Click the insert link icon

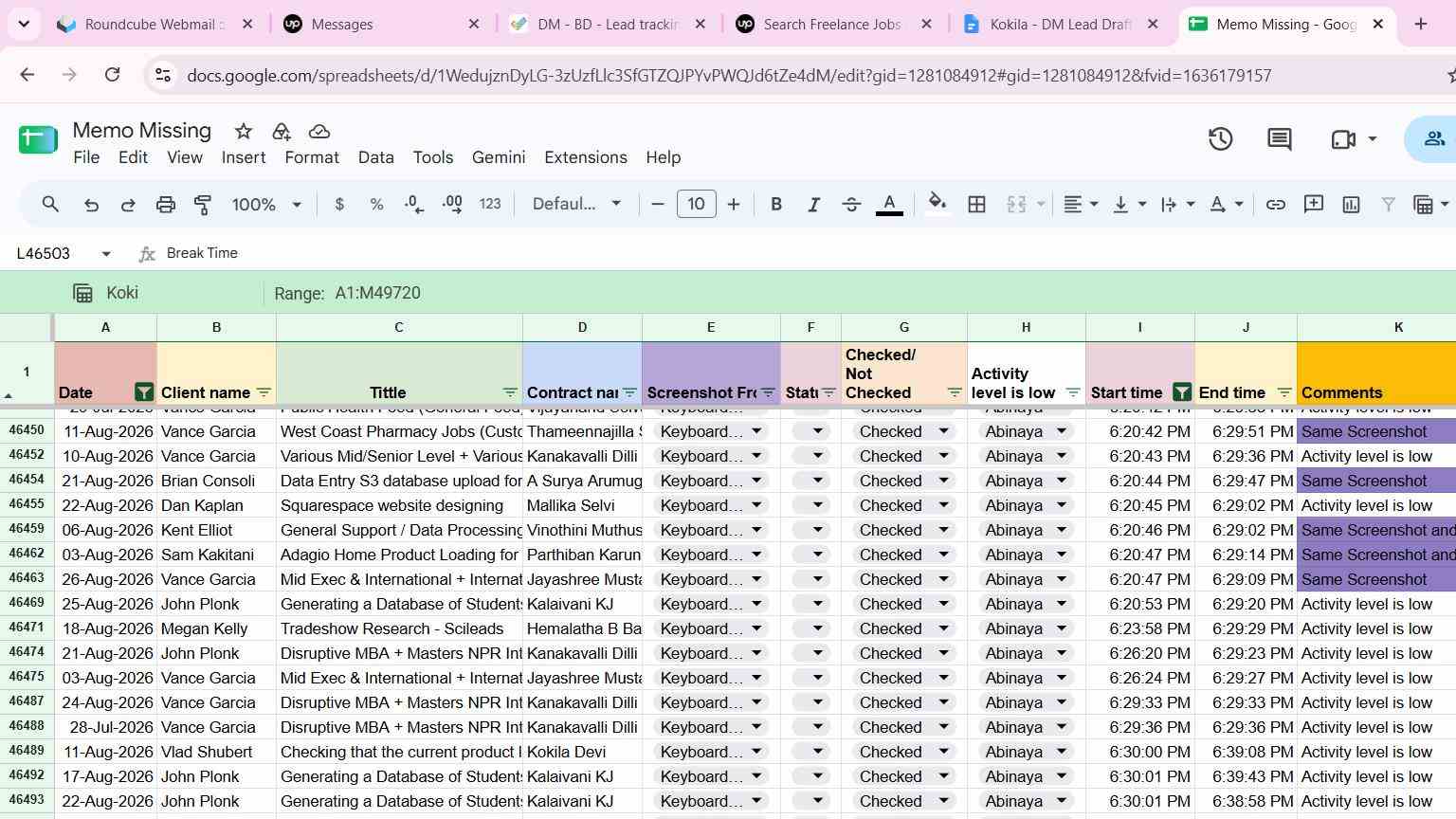click(1276, 204)
